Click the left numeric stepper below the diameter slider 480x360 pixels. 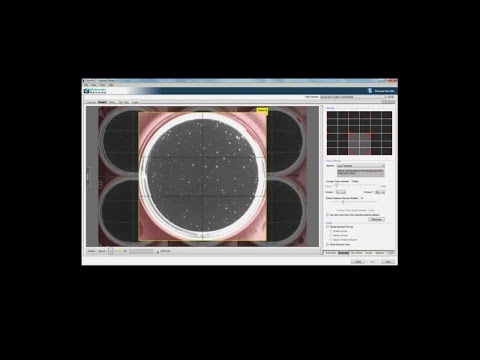pos(340,192)
